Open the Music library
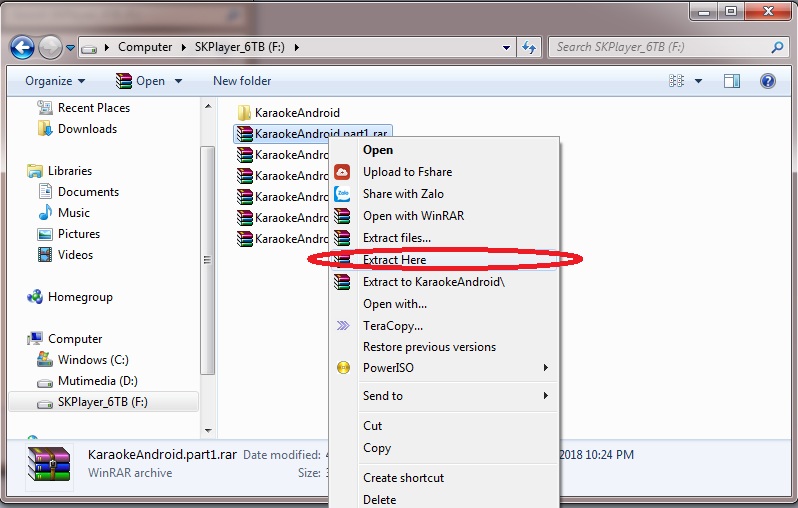This screenshot has width=798, height=508. [x=64, y=213]
